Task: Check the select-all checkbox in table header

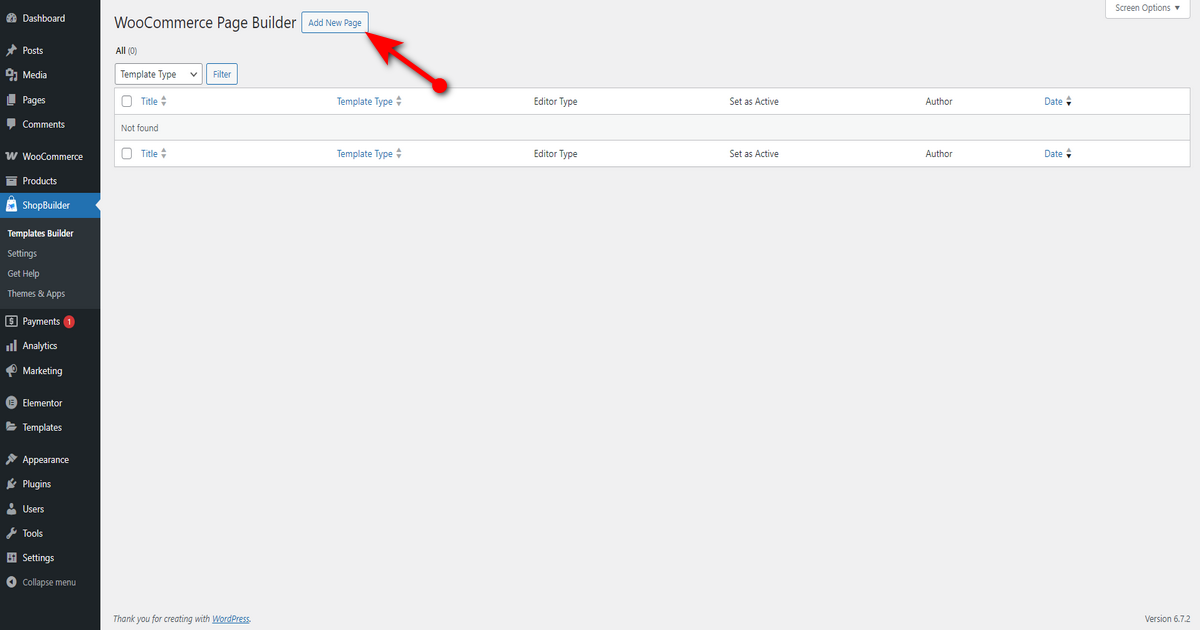Action: click(x=127, y=101)
